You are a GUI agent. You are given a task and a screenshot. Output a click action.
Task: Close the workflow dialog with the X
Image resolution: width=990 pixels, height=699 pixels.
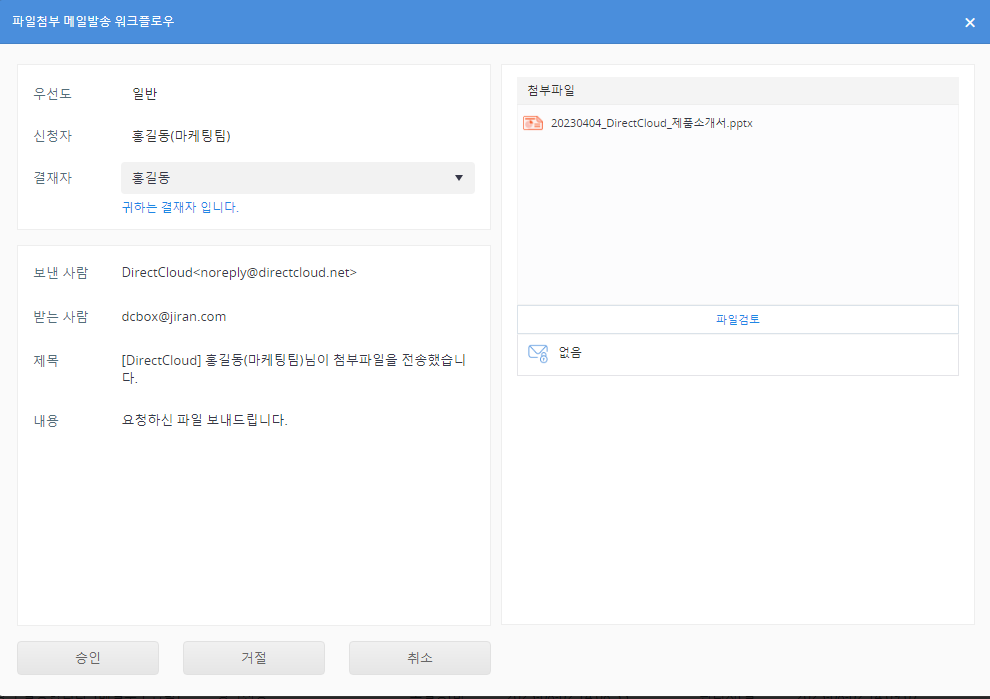click(x=969, y=22)
